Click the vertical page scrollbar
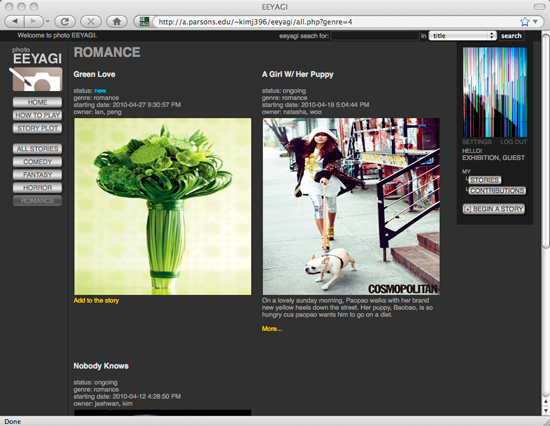 click(545, 140)
